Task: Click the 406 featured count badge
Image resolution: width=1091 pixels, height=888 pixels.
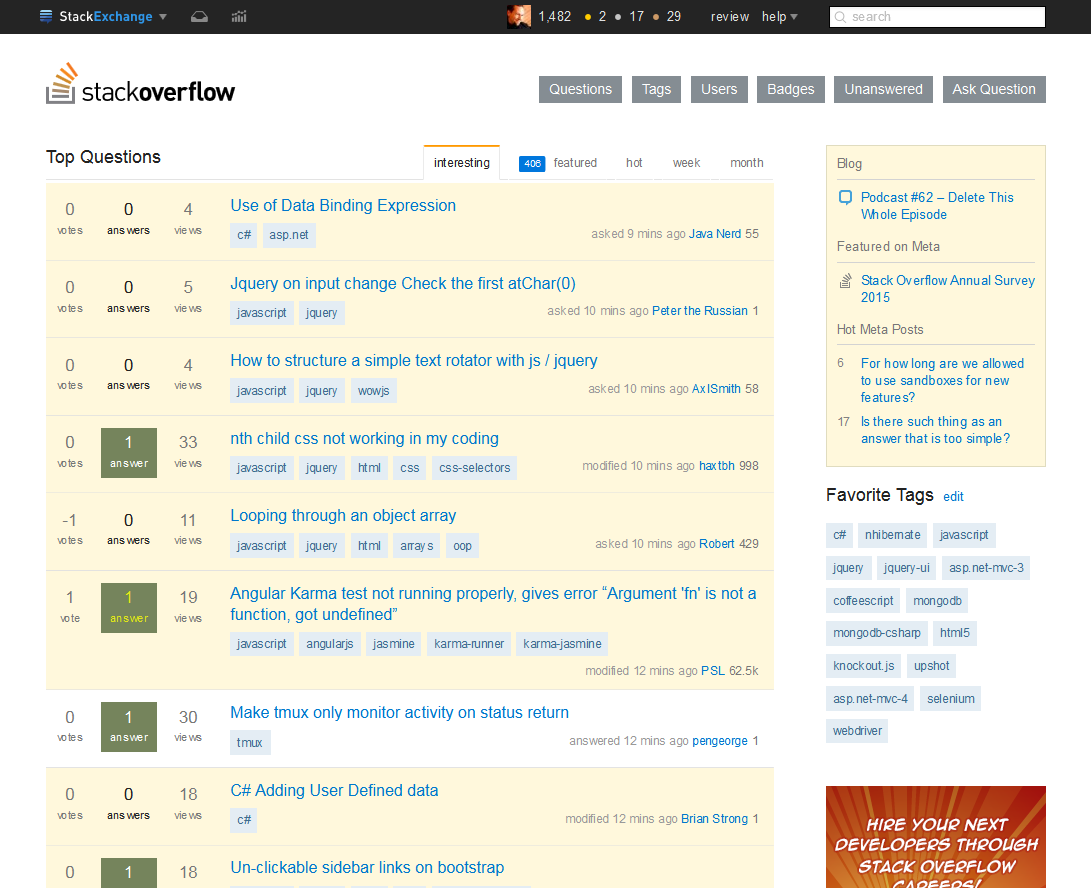Action: [x=532, y=164]
